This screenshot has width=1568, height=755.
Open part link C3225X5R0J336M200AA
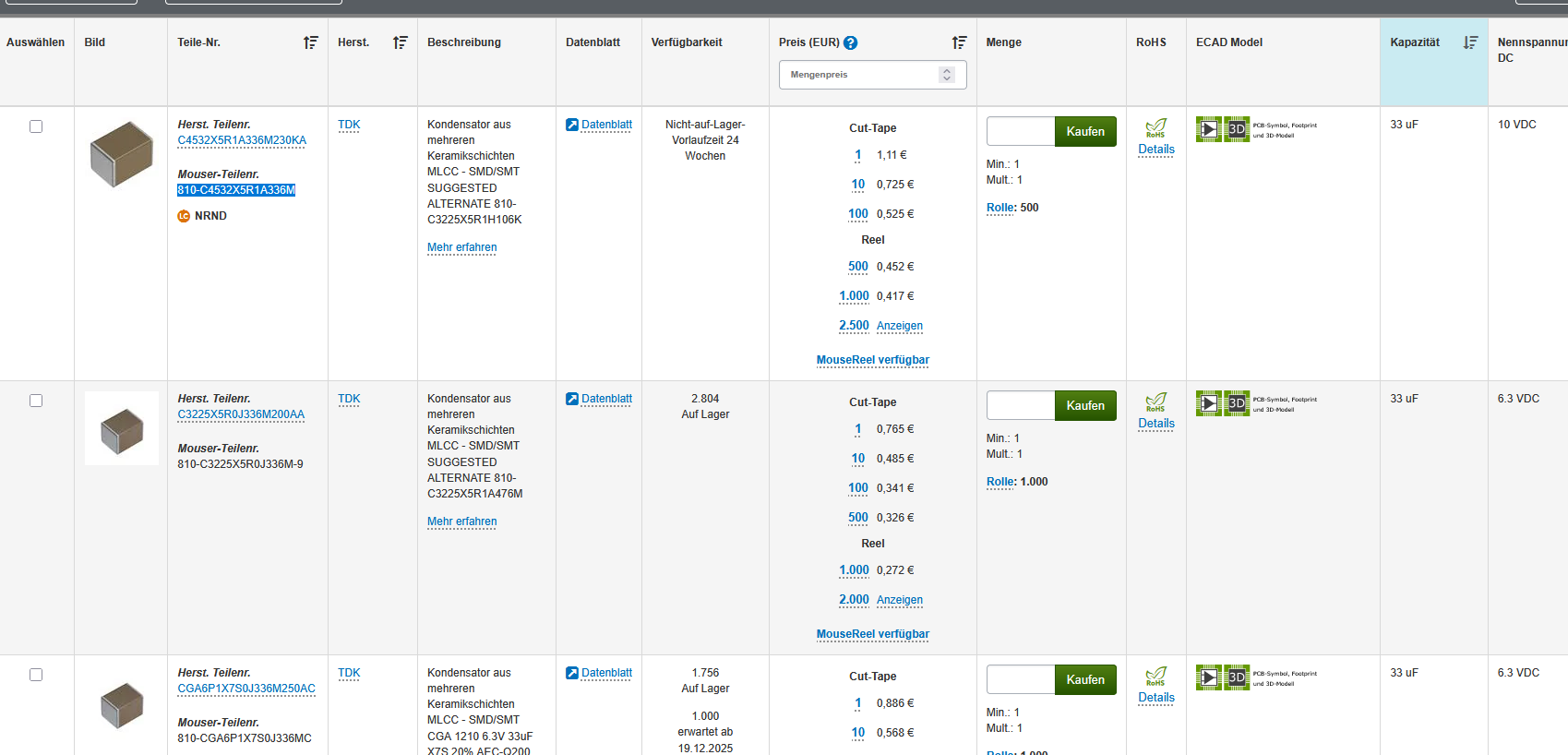(x=241, y=414)
